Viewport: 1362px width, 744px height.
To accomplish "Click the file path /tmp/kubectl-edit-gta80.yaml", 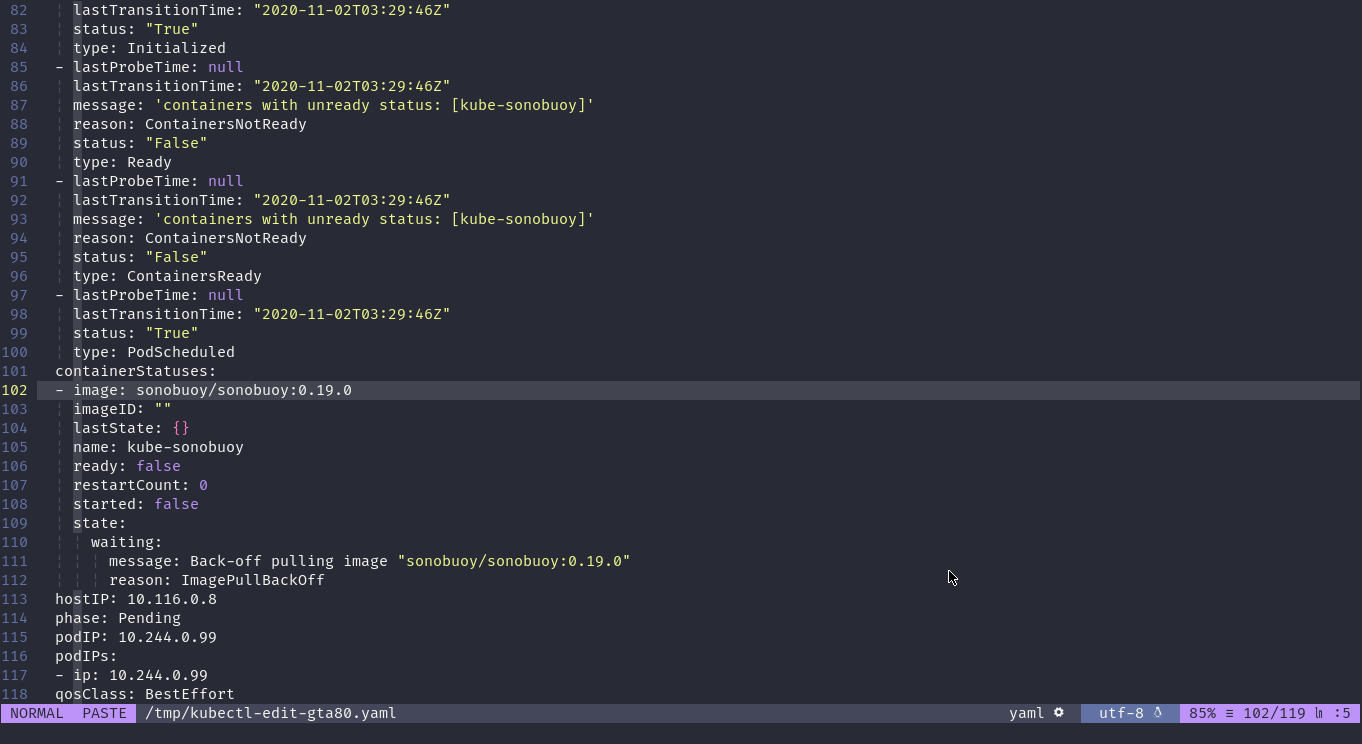I will (271, 713).
